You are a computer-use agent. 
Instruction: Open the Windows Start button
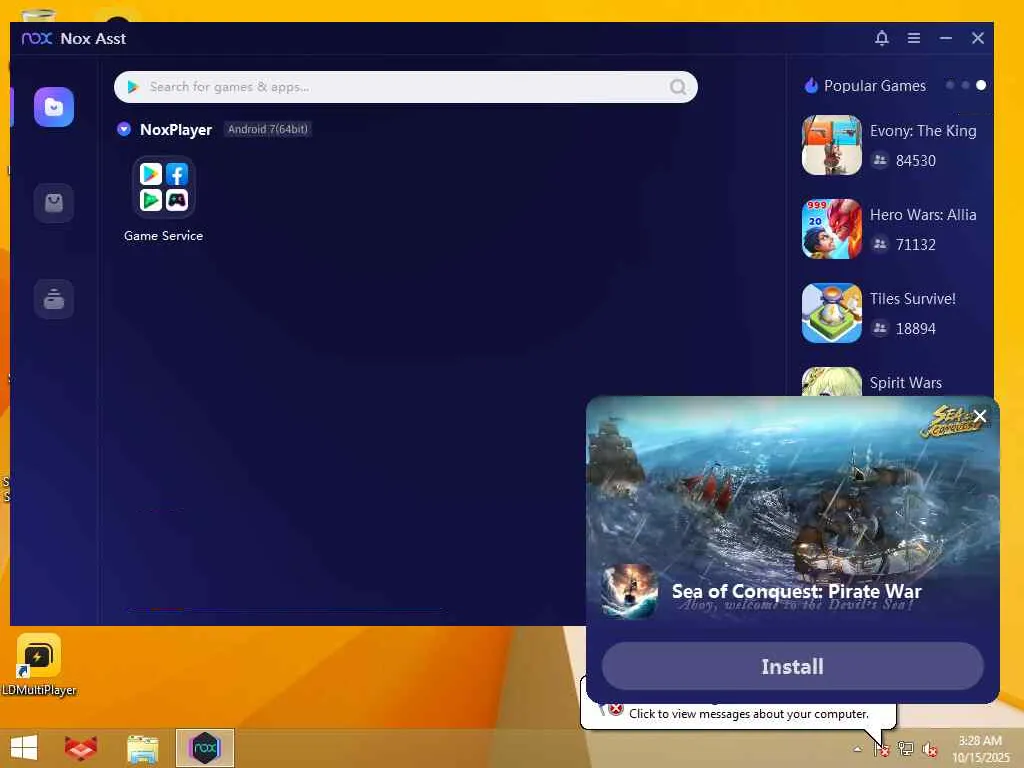pos(24,748)
